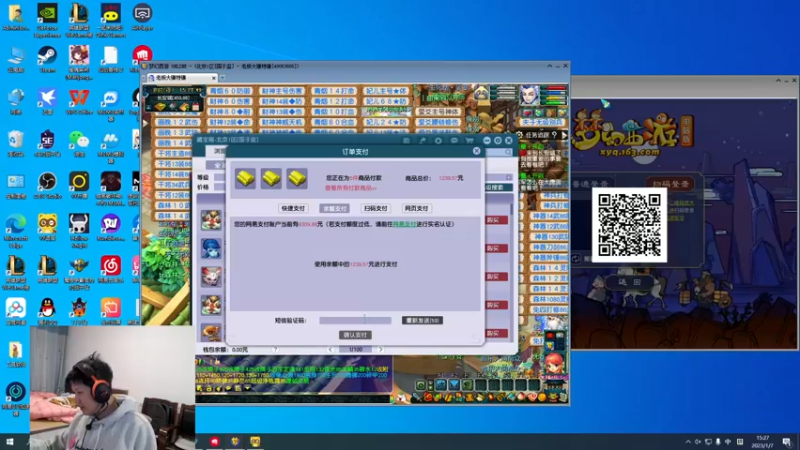The height and width of the screenshot is (450, 800).
Task: Open the shopping cart icon in 藏宝阁
Action: click(469, 140)
